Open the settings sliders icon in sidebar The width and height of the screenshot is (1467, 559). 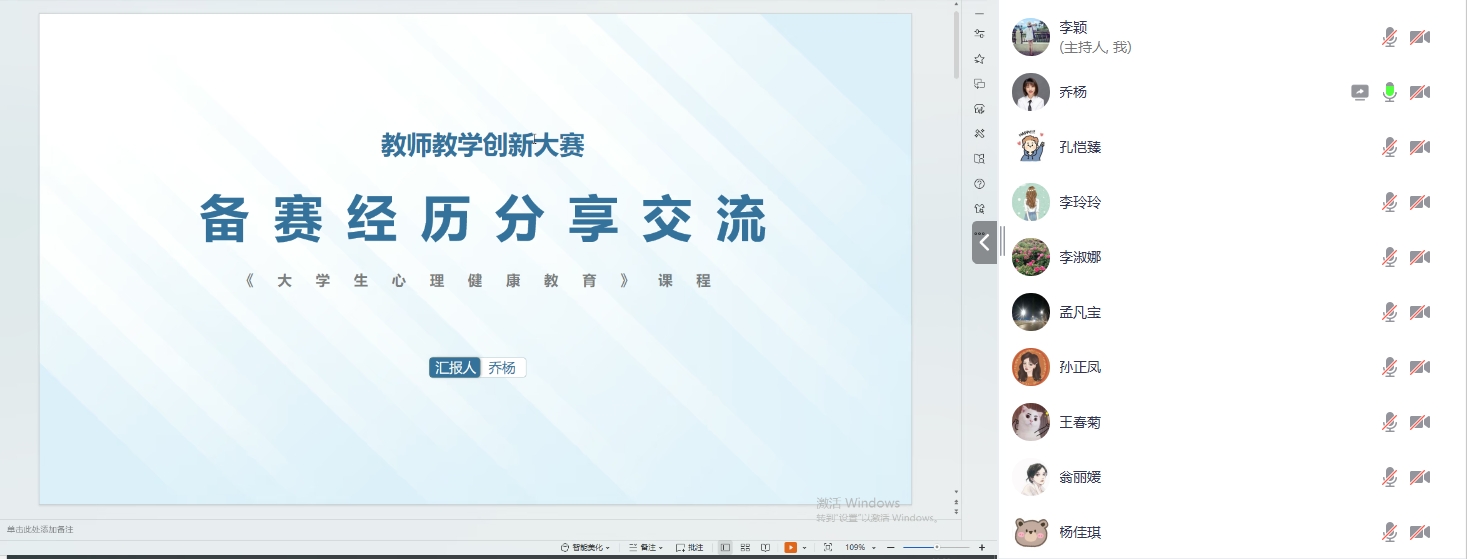[x=979, y=34]
